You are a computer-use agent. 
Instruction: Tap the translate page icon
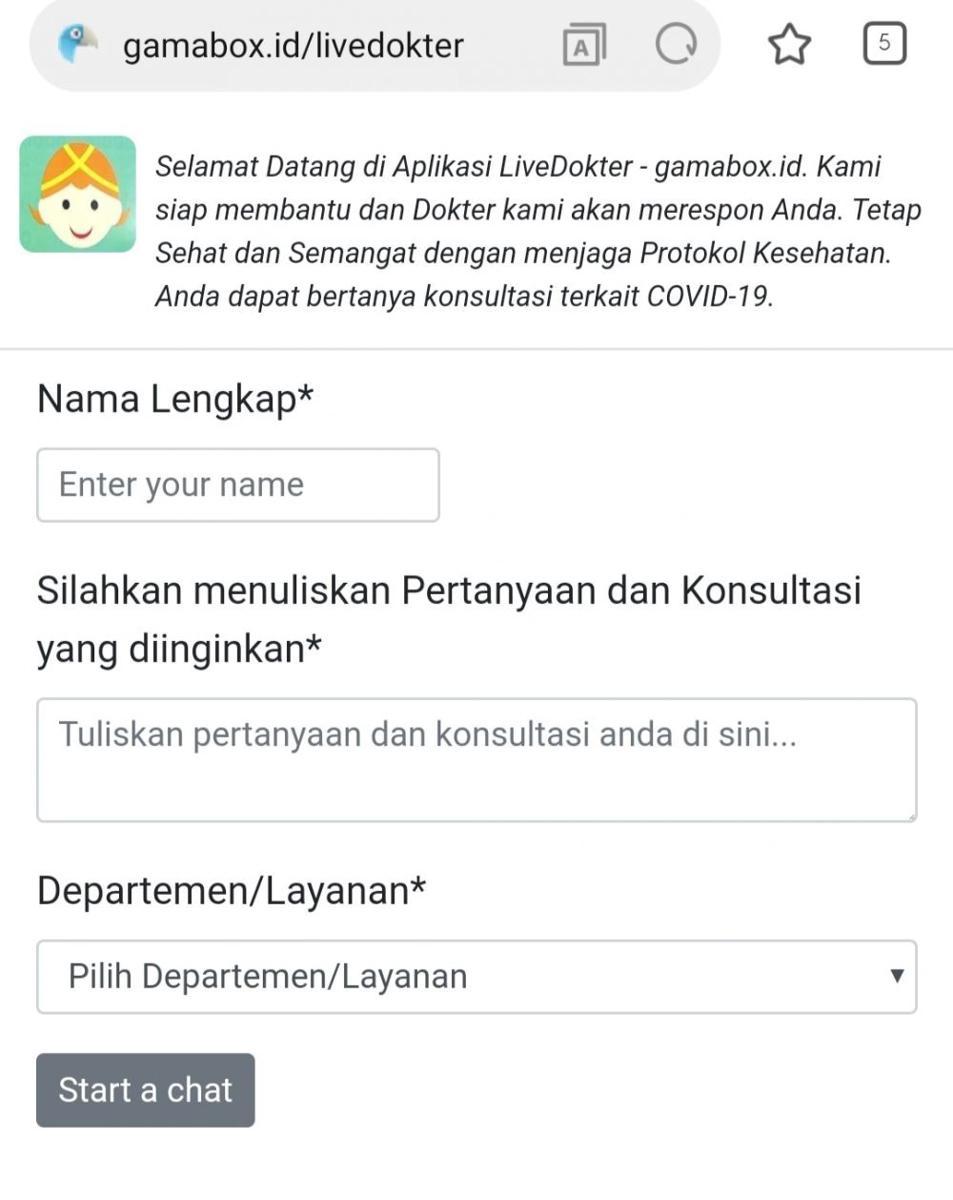pyautogui.click(x=585, y=45)
